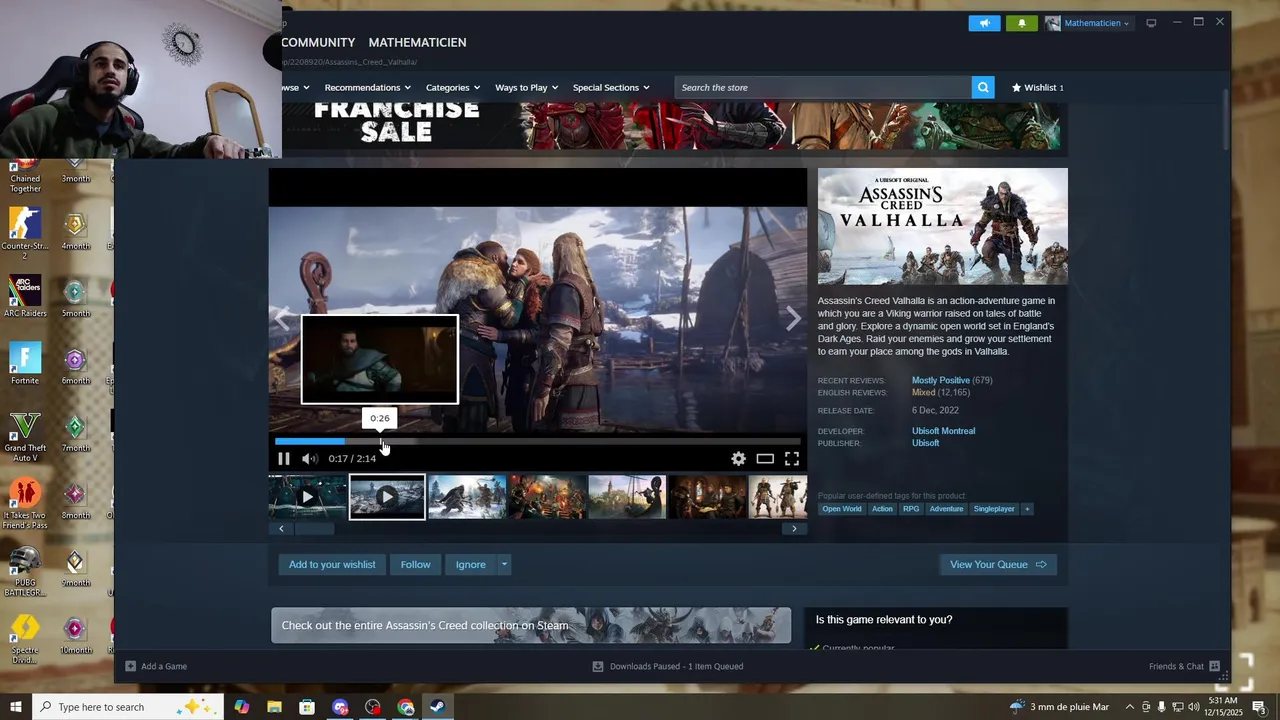Expand Ways to Play dropdown
Viewport: 1280px width, 720px height.
pos(527,87)
